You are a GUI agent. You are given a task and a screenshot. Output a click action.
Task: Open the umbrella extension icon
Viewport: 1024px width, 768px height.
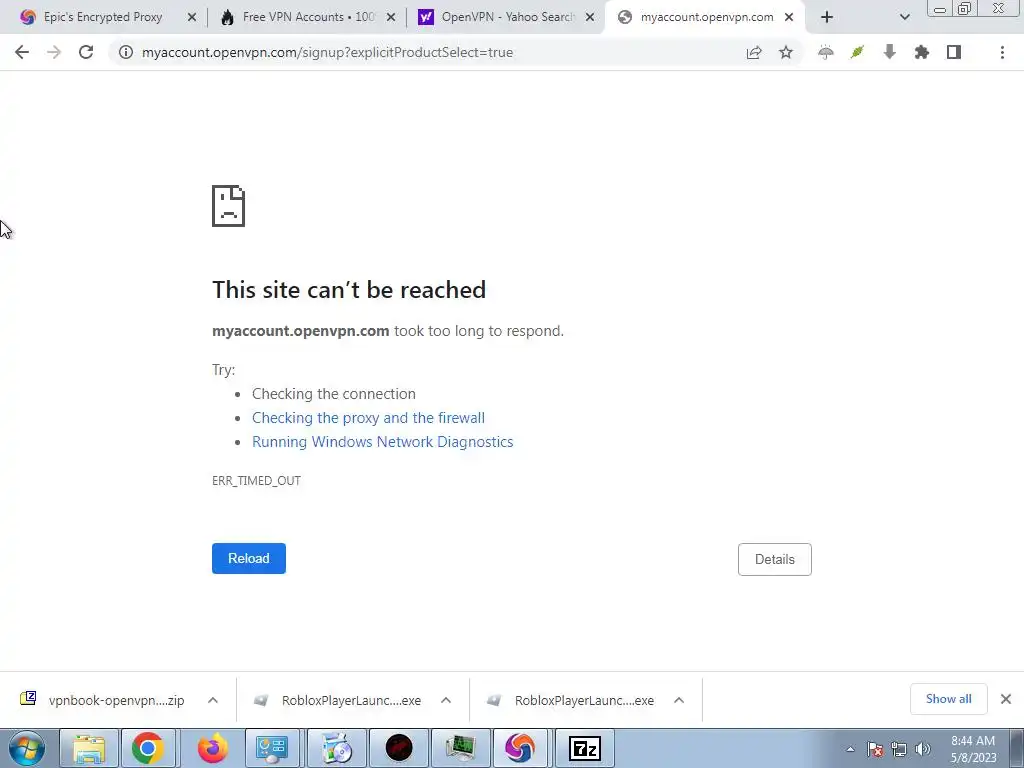825,52
